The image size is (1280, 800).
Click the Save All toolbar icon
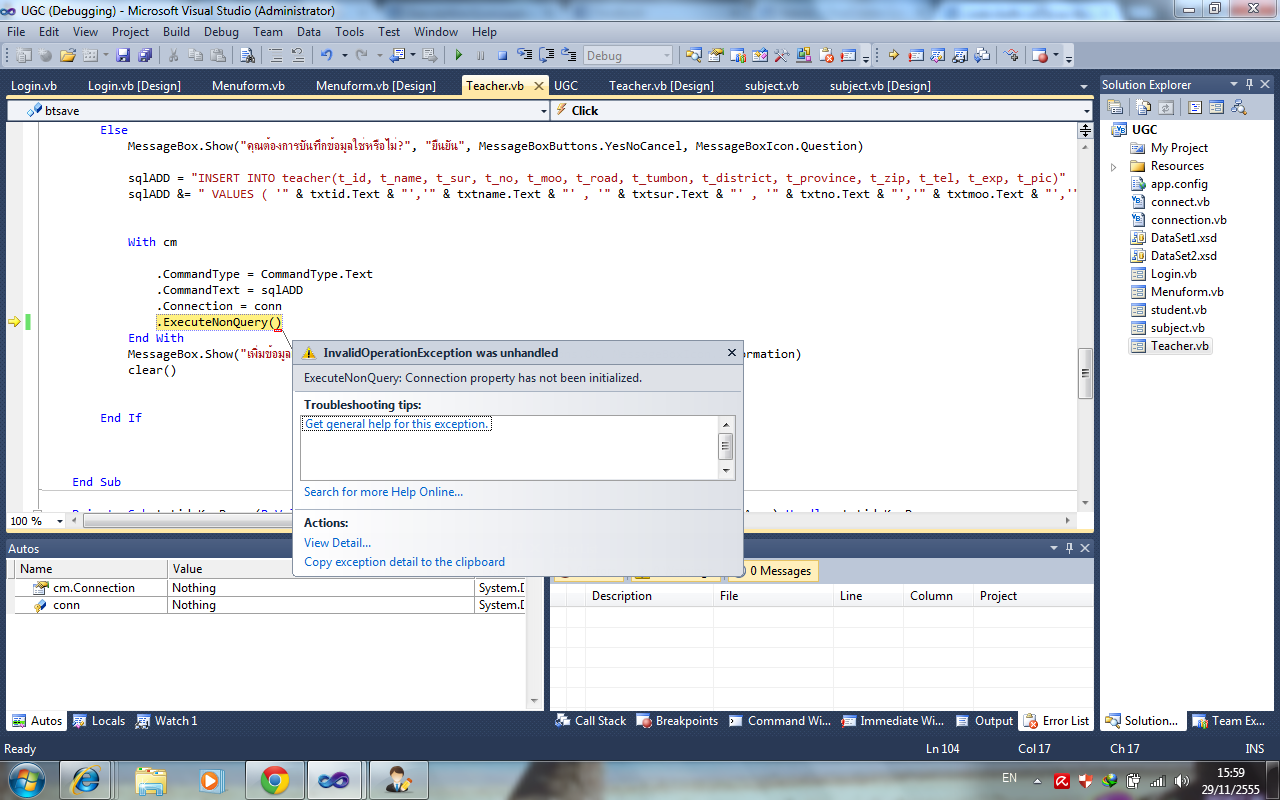coord(145,56)
